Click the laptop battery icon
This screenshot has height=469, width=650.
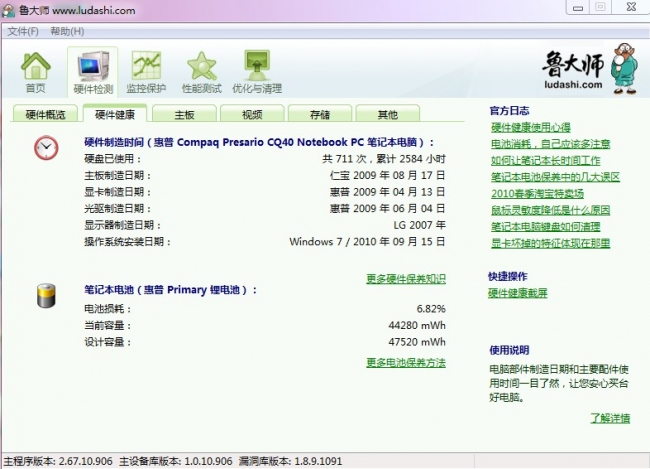point(46,294)
